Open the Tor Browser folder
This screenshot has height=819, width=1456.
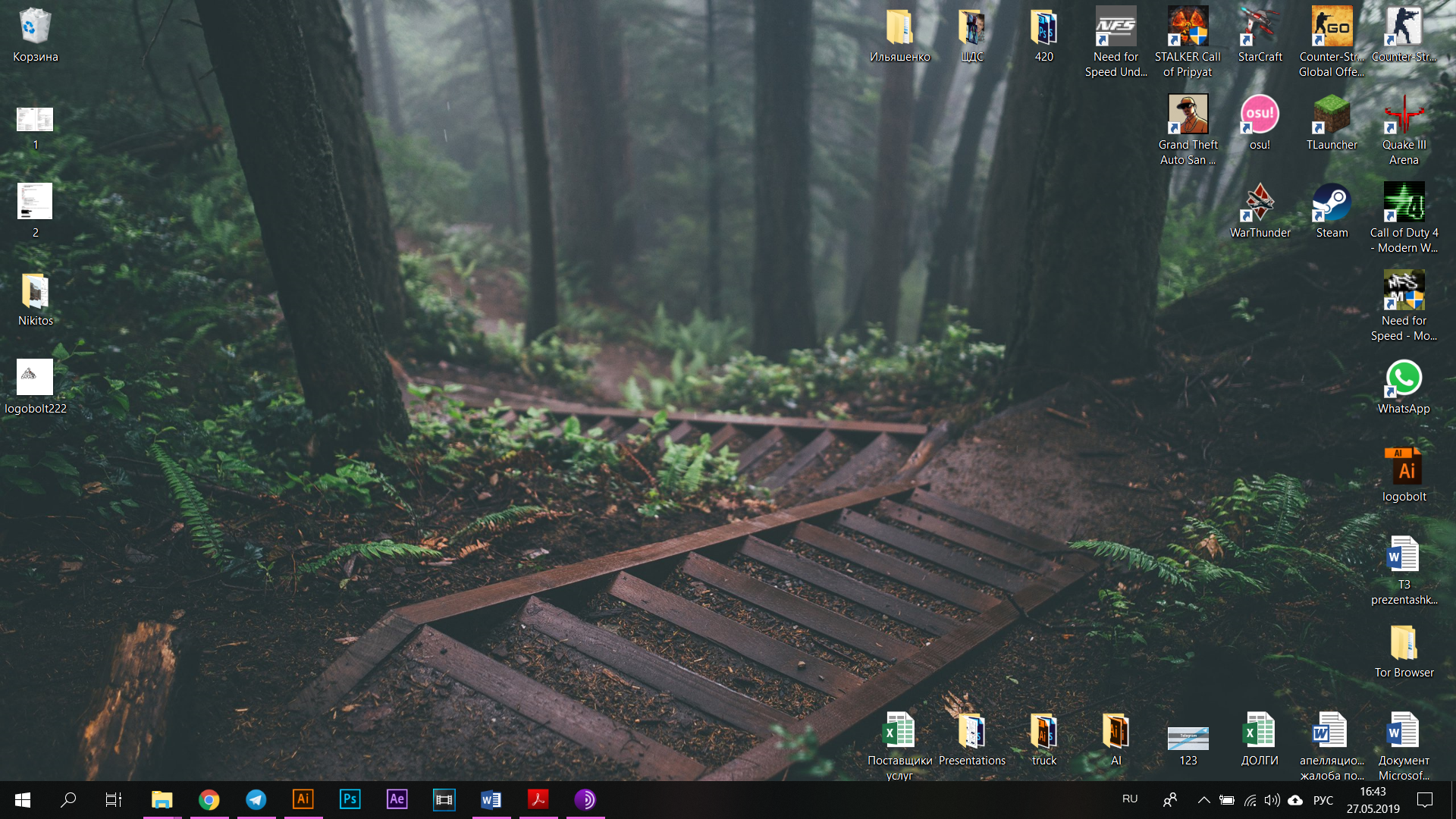1404,651
